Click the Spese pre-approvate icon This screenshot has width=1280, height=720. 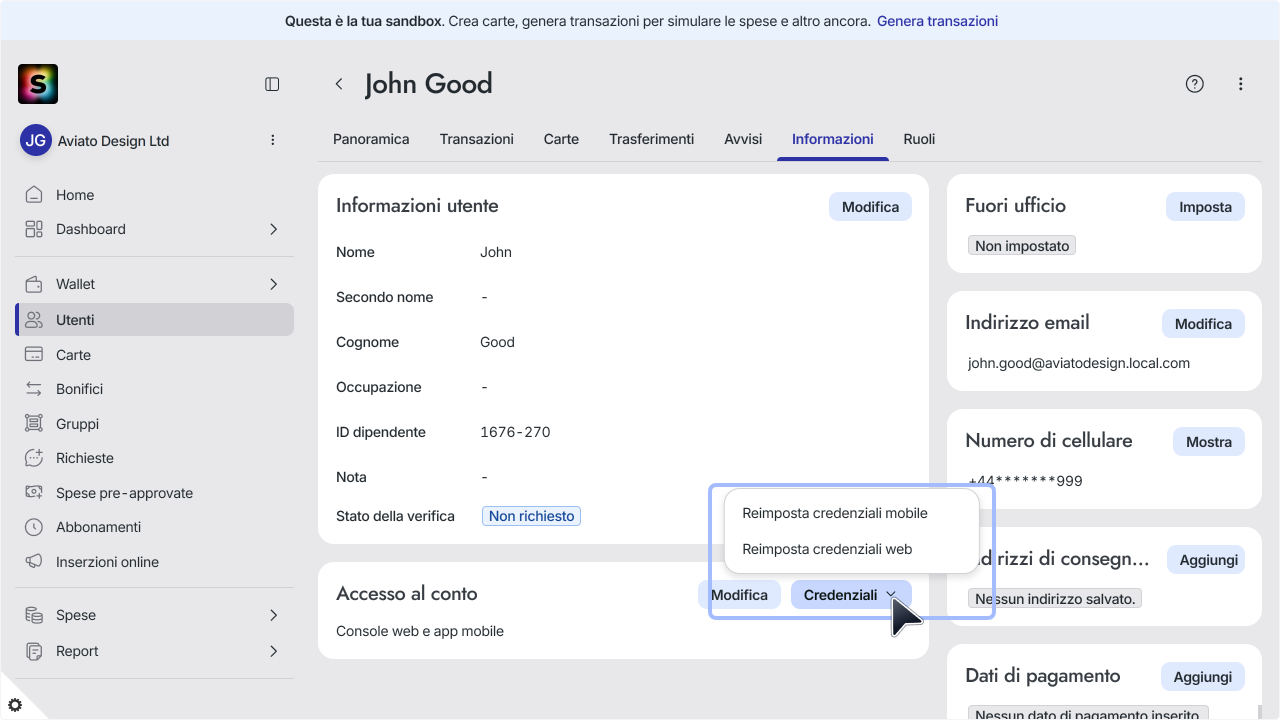click(x=34, y=493)
